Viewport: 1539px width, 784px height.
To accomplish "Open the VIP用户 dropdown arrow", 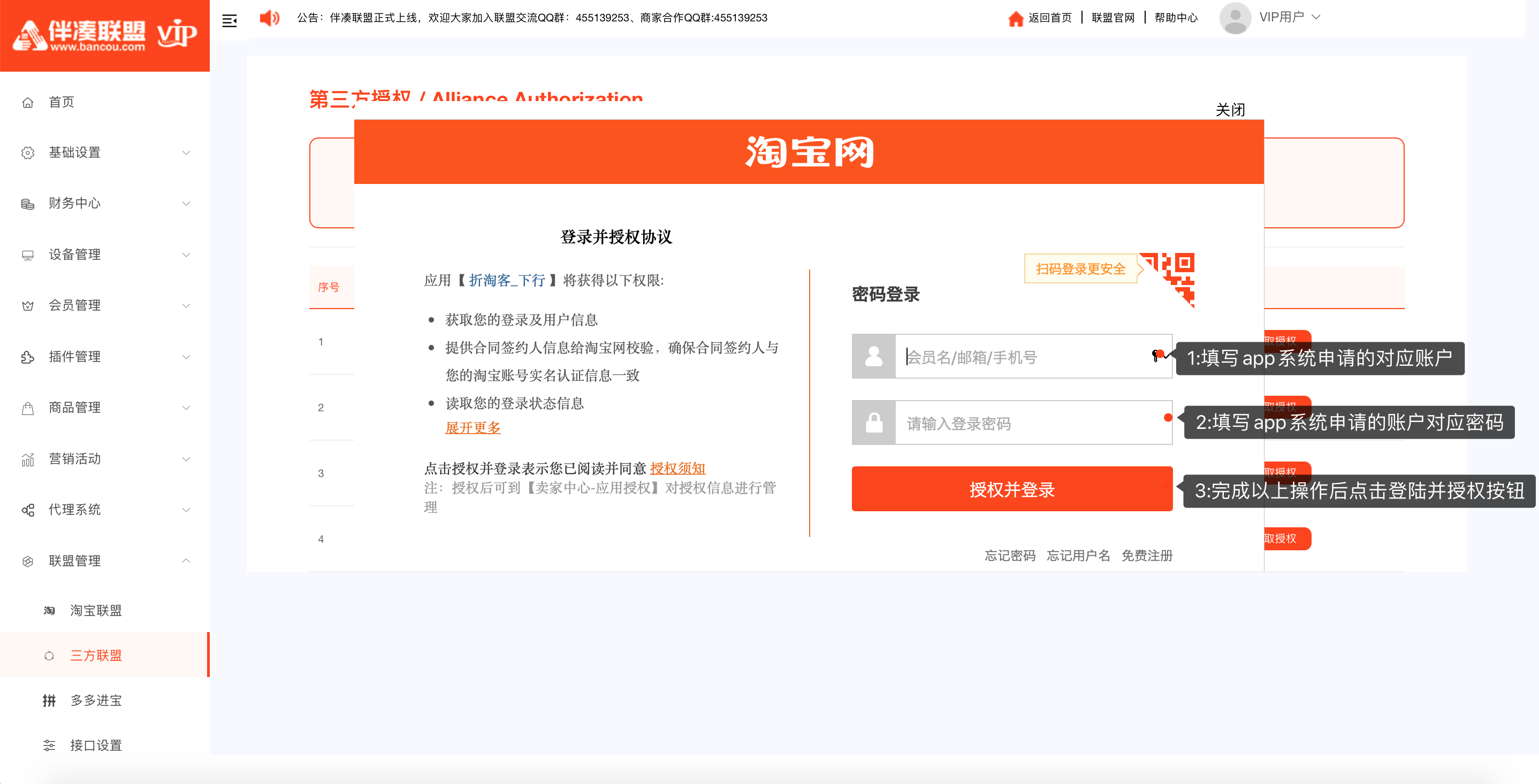I will [1315, 17].
